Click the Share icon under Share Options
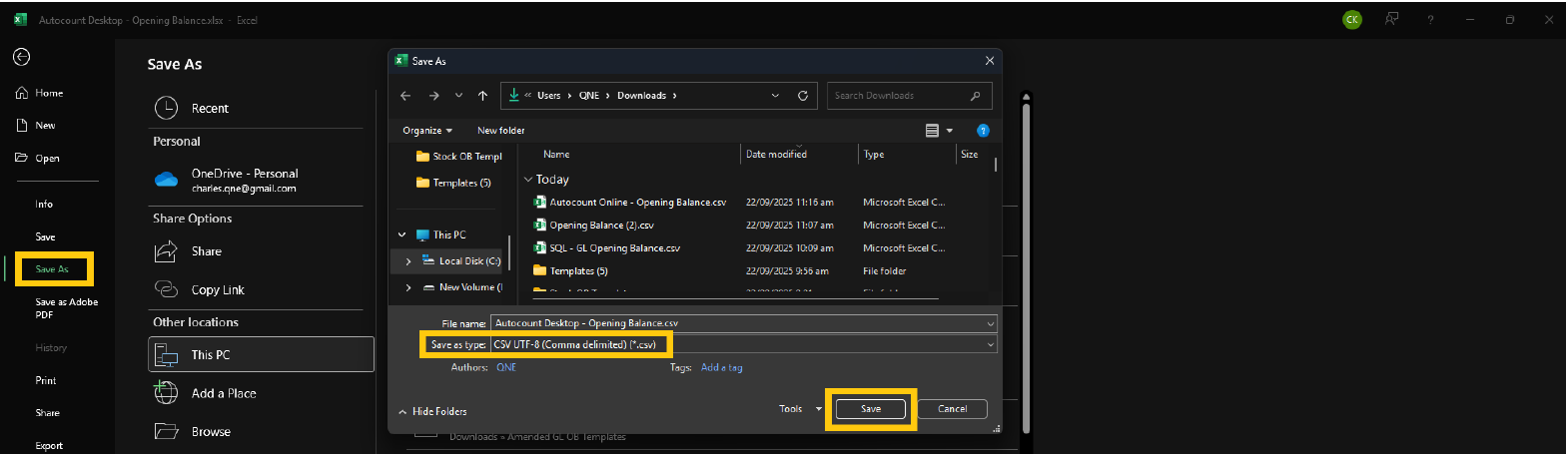This screenshot has width=1568, height=455. coord(166,251)
